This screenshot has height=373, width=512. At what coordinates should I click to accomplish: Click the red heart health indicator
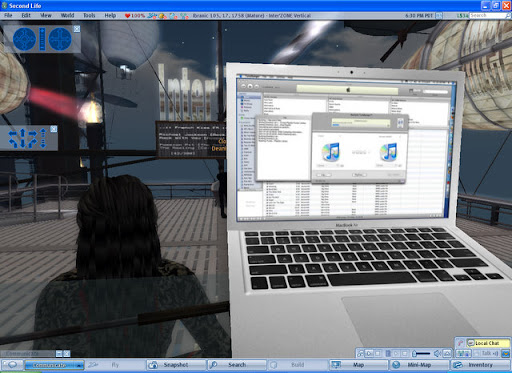127,16
